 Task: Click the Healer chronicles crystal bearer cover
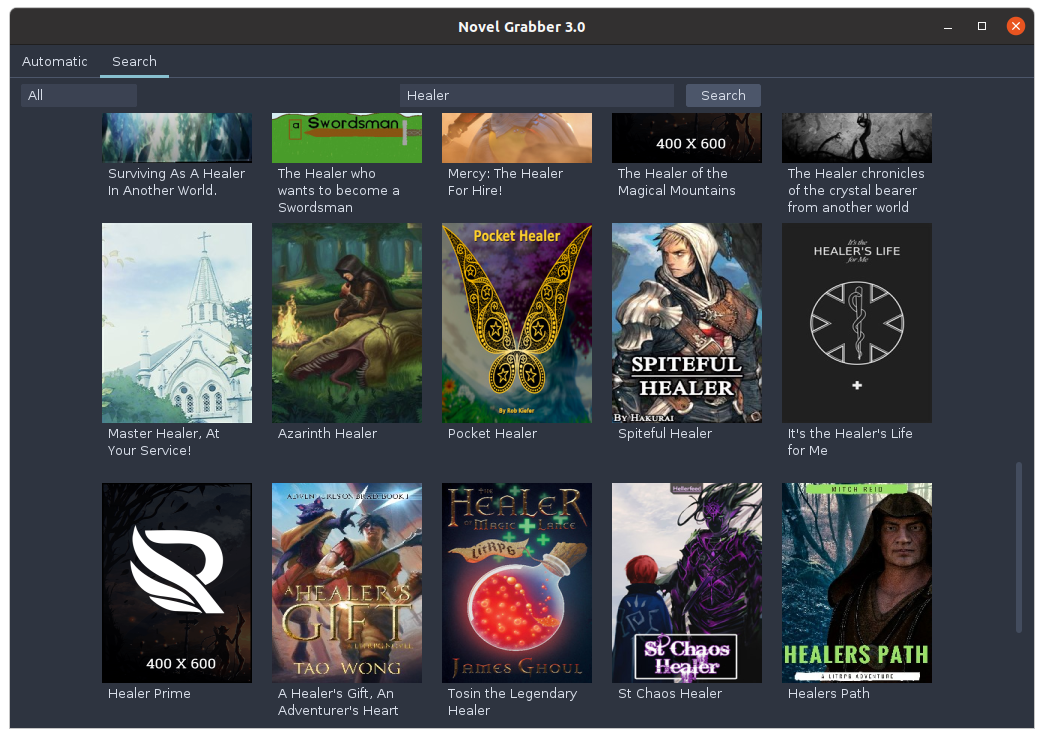(x=857, y=138)
